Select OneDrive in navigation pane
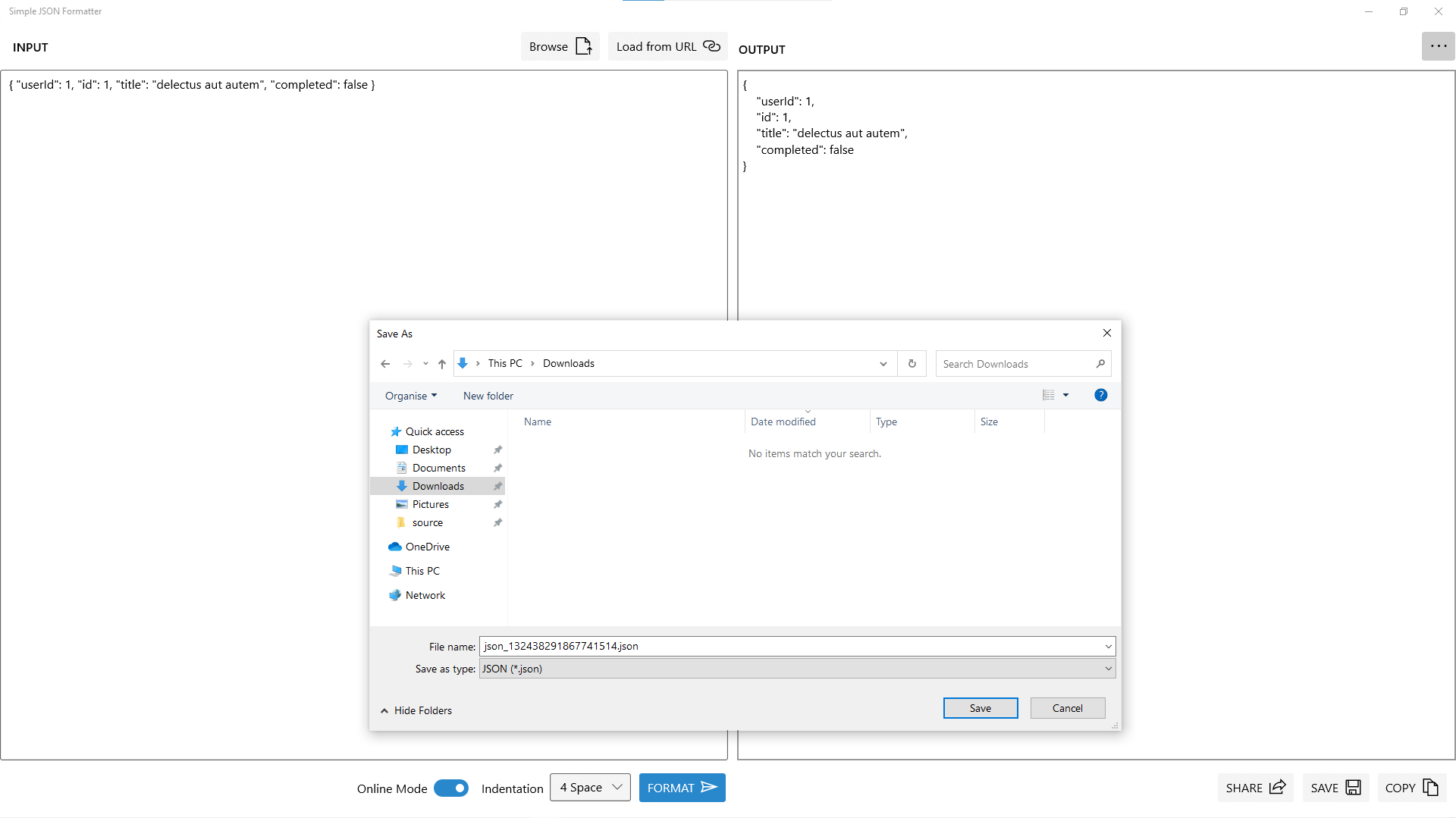The image size is (1456, 818). (x=428, y=547)
